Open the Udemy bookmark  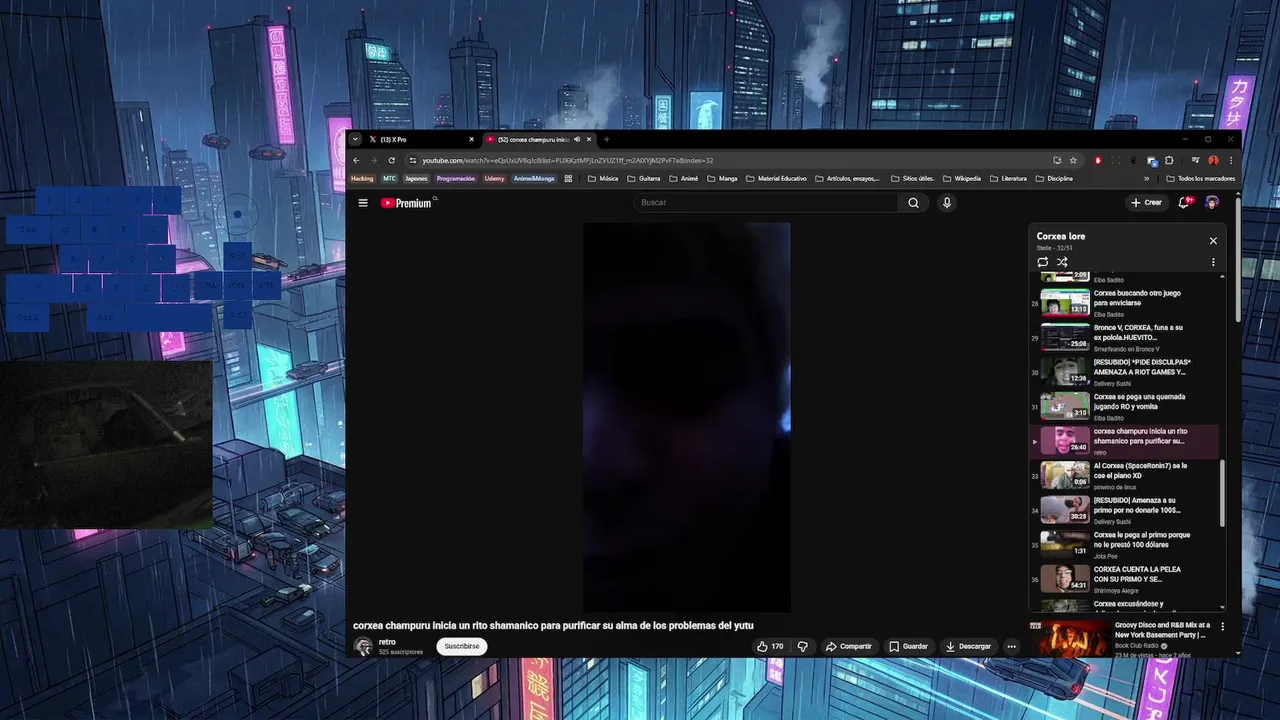pyautogui.click(x=494, y=179)
